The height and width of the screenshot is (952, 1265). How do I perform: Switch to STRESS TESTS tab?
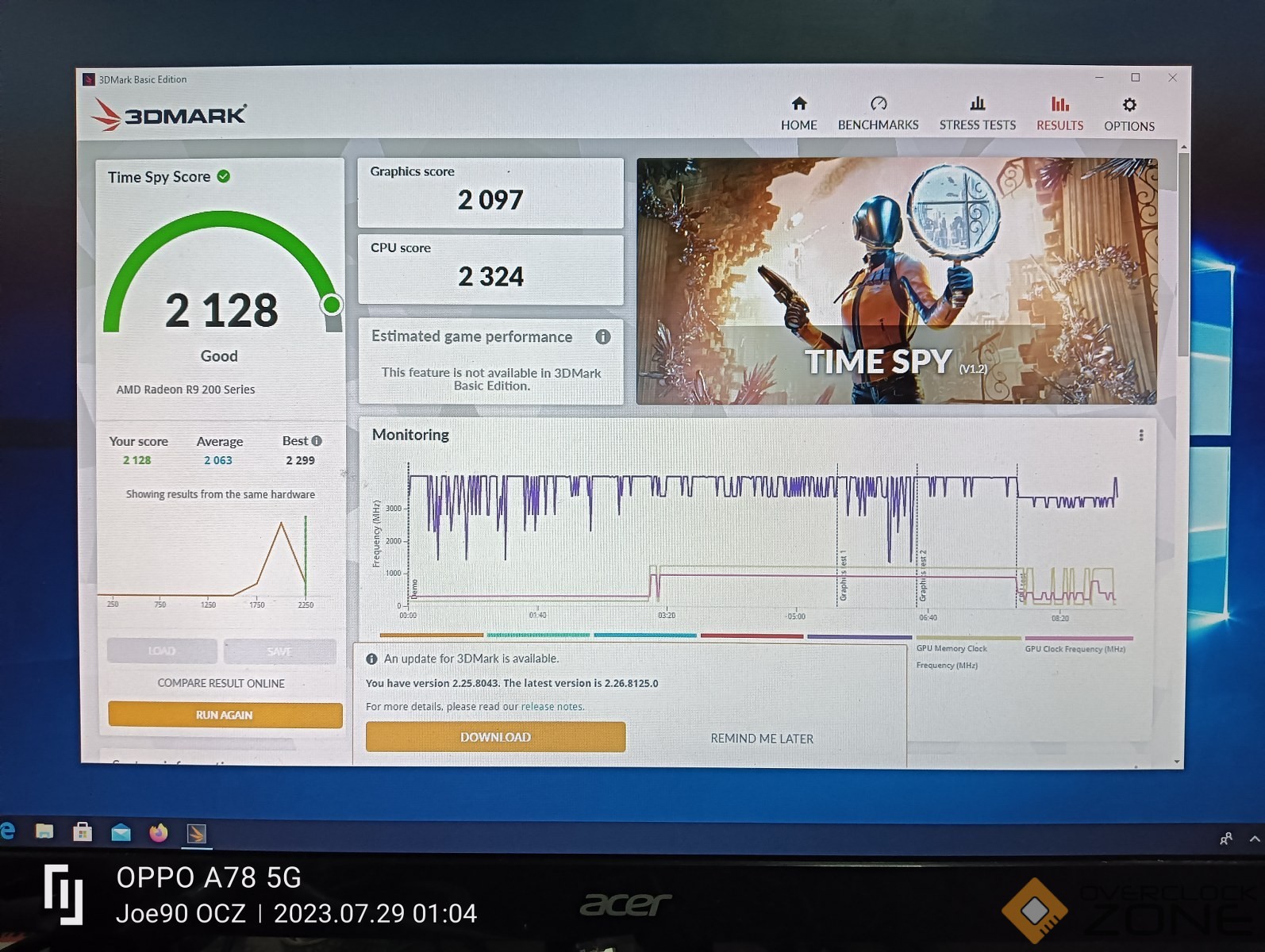coord(977,114)
